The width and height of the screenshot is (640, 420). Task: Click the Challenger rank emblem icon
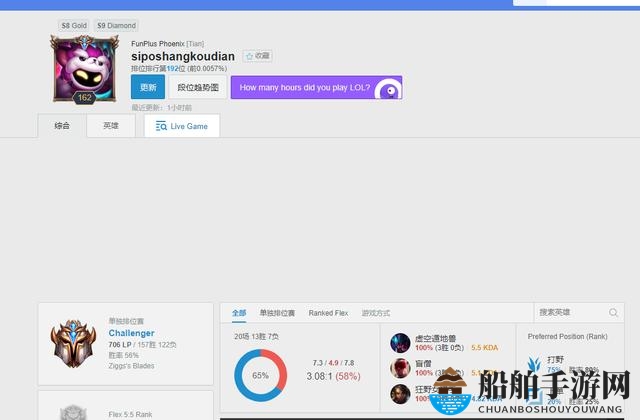click(x=73, y=344)
